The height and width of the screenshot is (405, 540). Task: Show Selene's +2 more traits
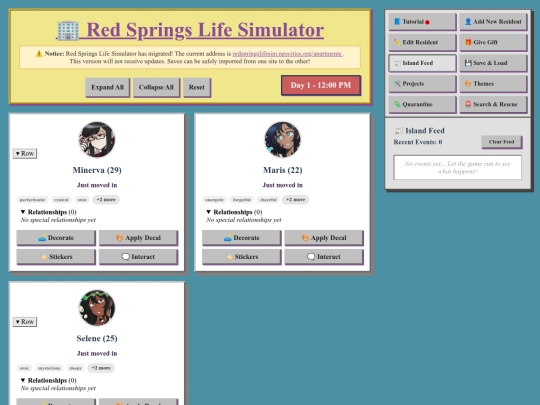101,368
